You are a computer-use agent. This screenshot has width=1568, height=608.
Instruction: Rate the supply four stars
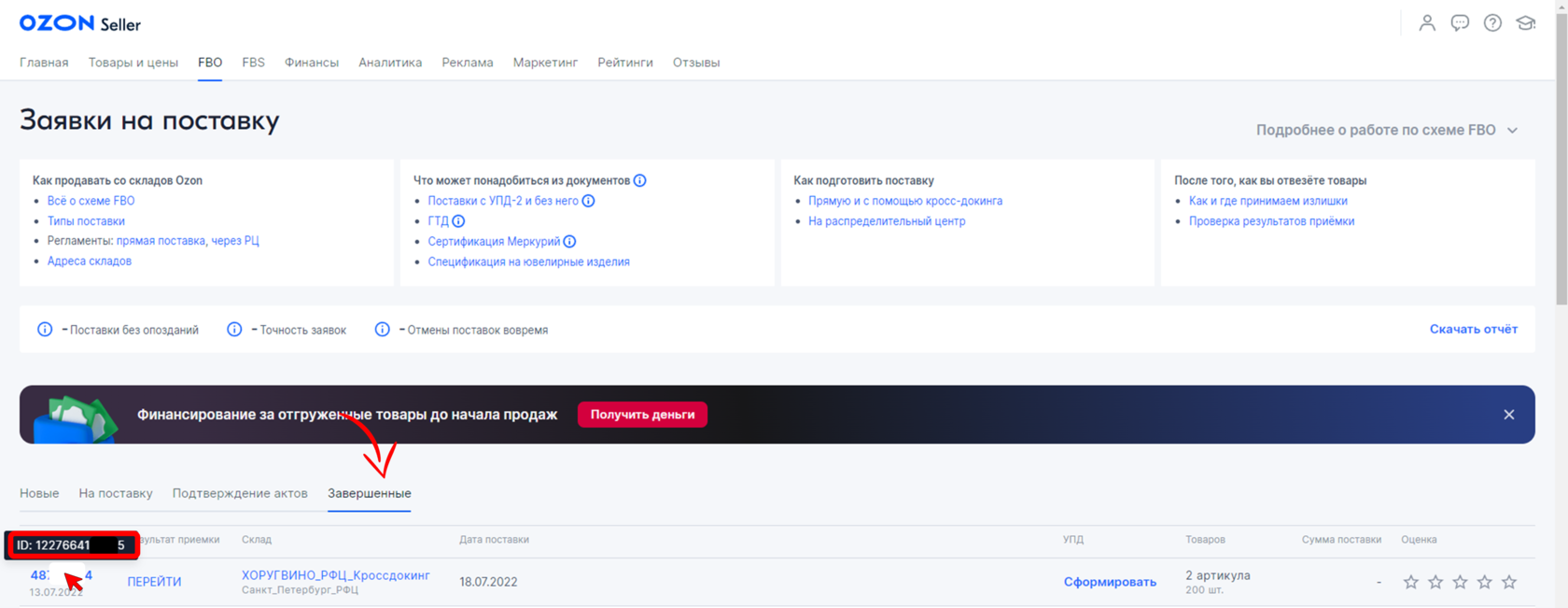(x=1485, y=582)
